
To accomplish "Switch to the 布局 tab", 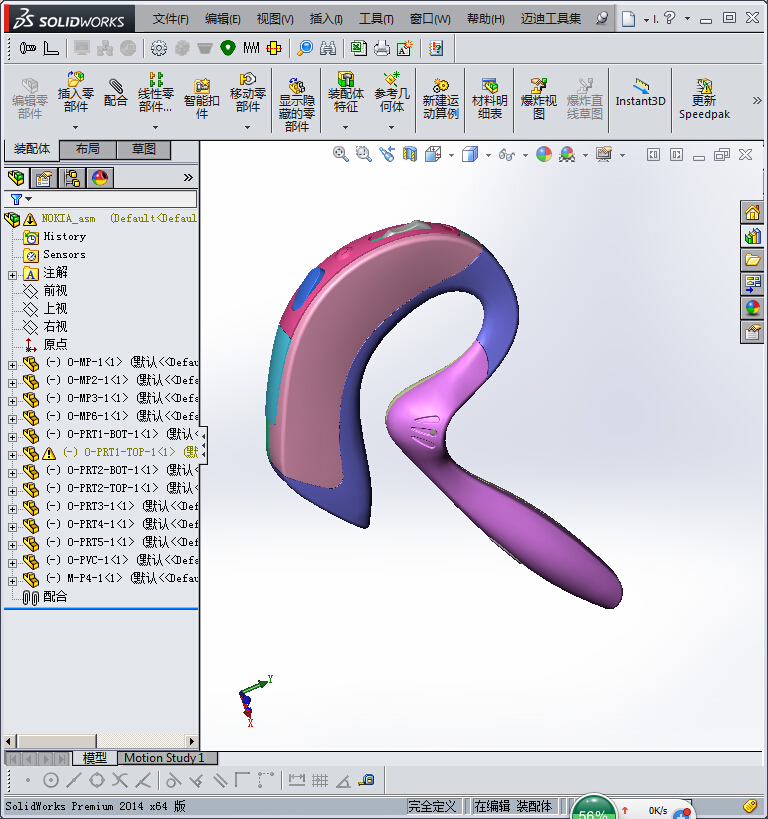I will (x=87, y=149).
